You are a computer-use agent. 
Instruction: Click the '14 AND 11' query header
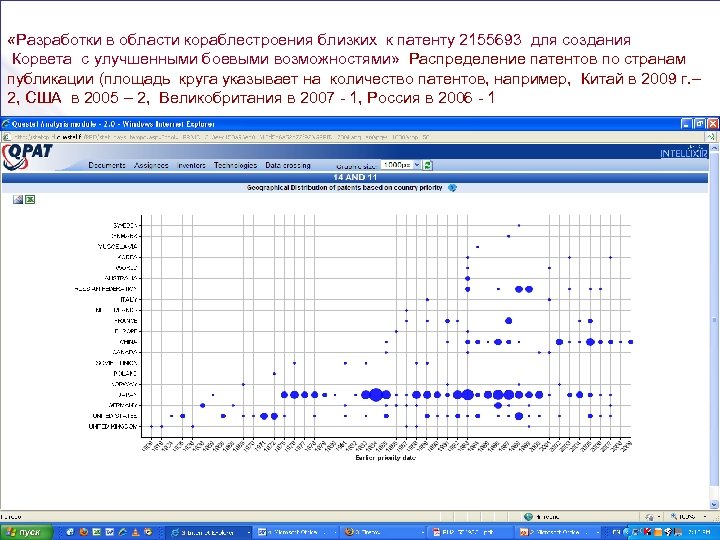click(x=355, y=177)
